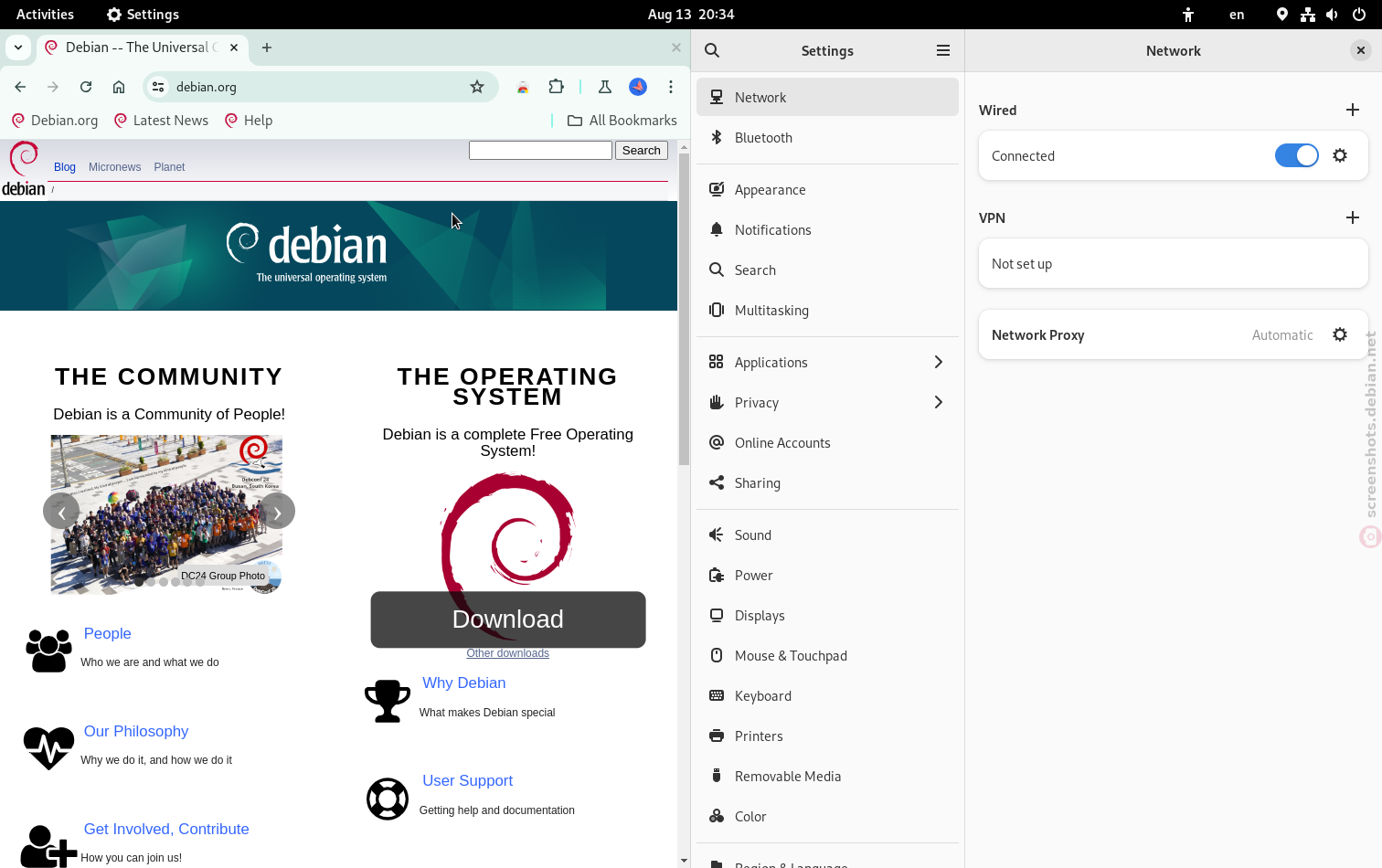1382x868 pixels.
Task: Show next carousel photo
Action: click(x=277, y=512)
